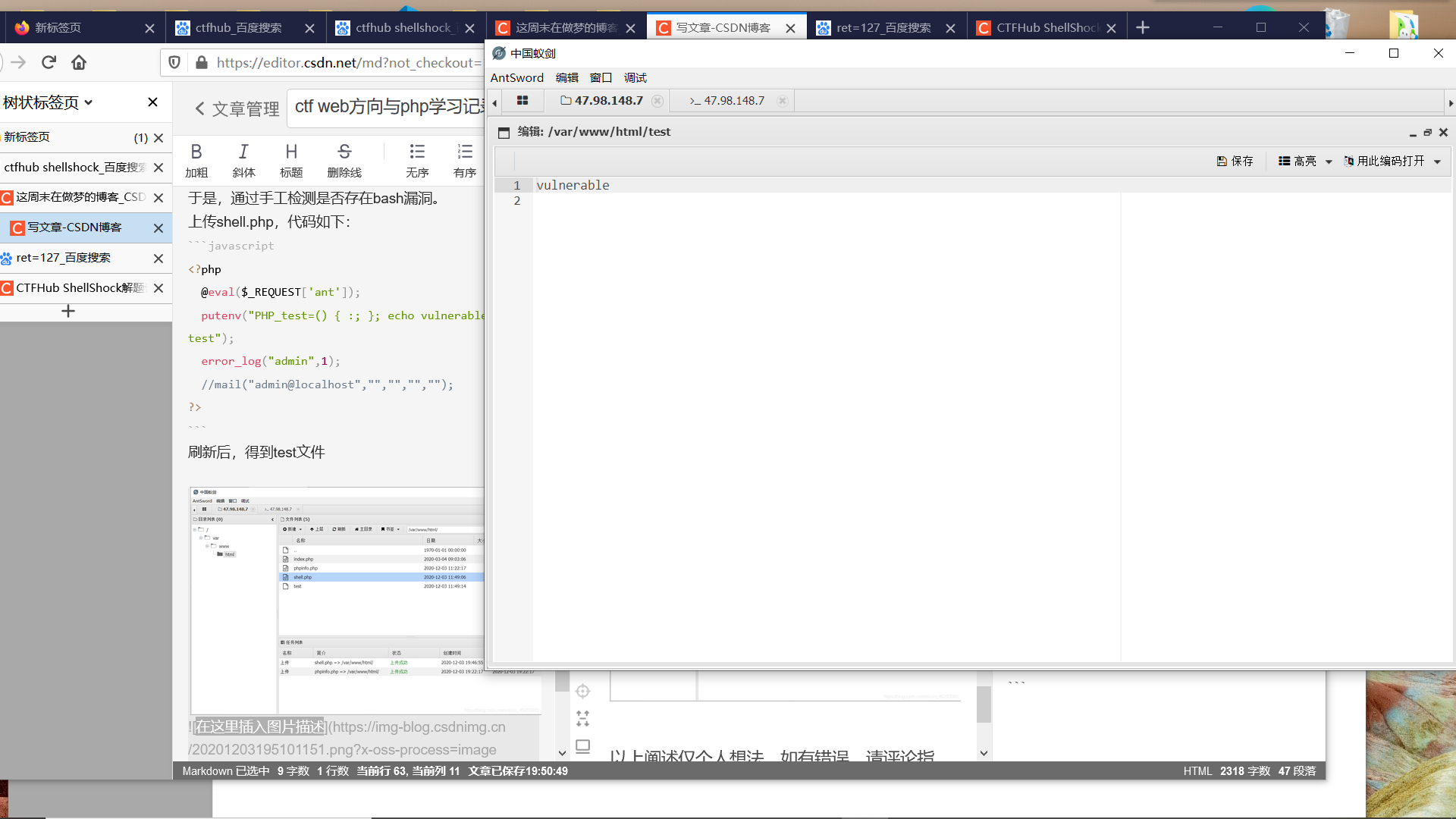Select ret=127_百度搜索 in tree tab sidebar
This screenshot has height=819, width=1456.
tap(64, 258)
